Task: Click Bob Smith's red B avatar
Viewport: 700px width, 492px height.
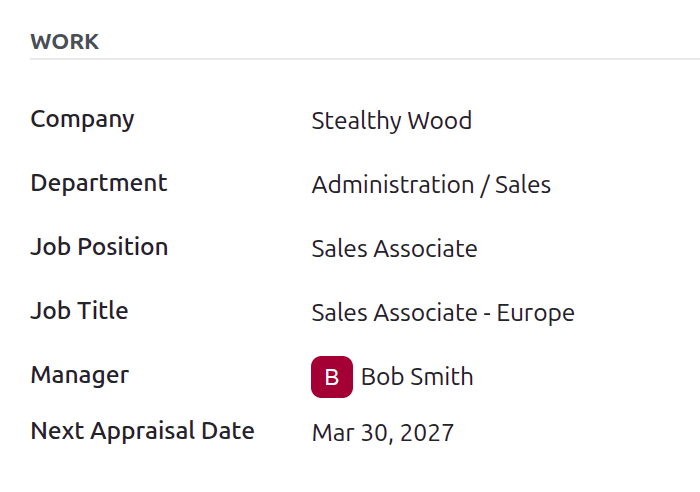Action: [332, 377]
